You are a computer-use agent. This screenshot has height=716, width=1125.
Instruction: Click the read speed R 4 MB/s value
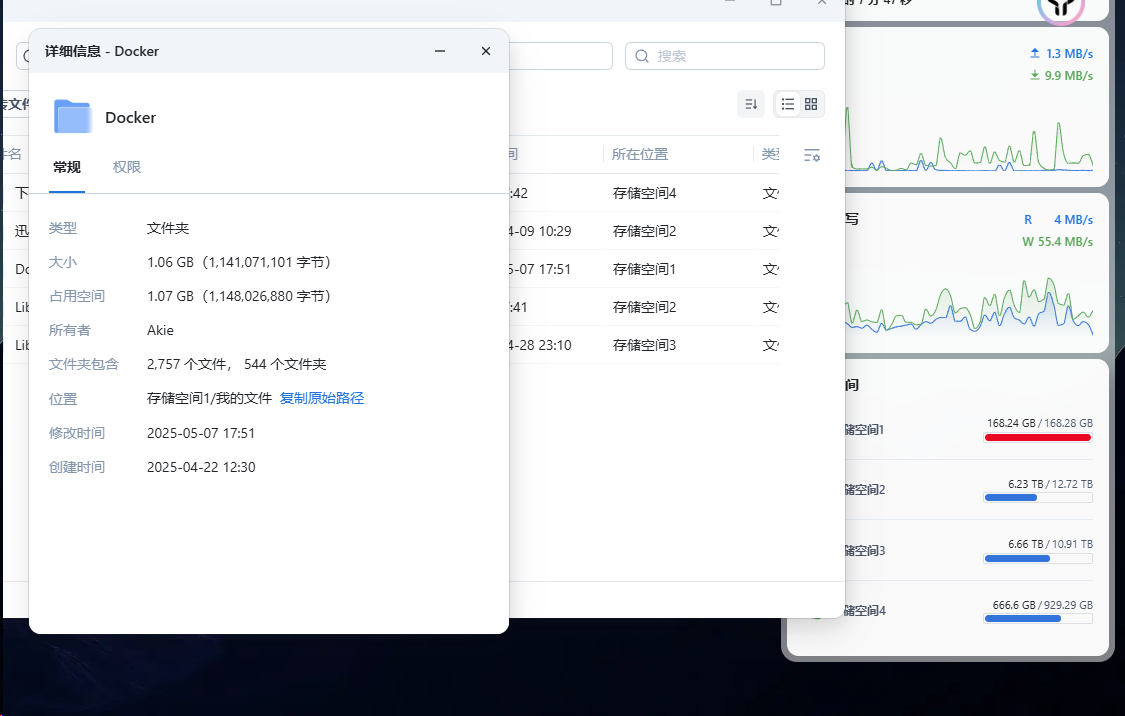point(1058,220)
